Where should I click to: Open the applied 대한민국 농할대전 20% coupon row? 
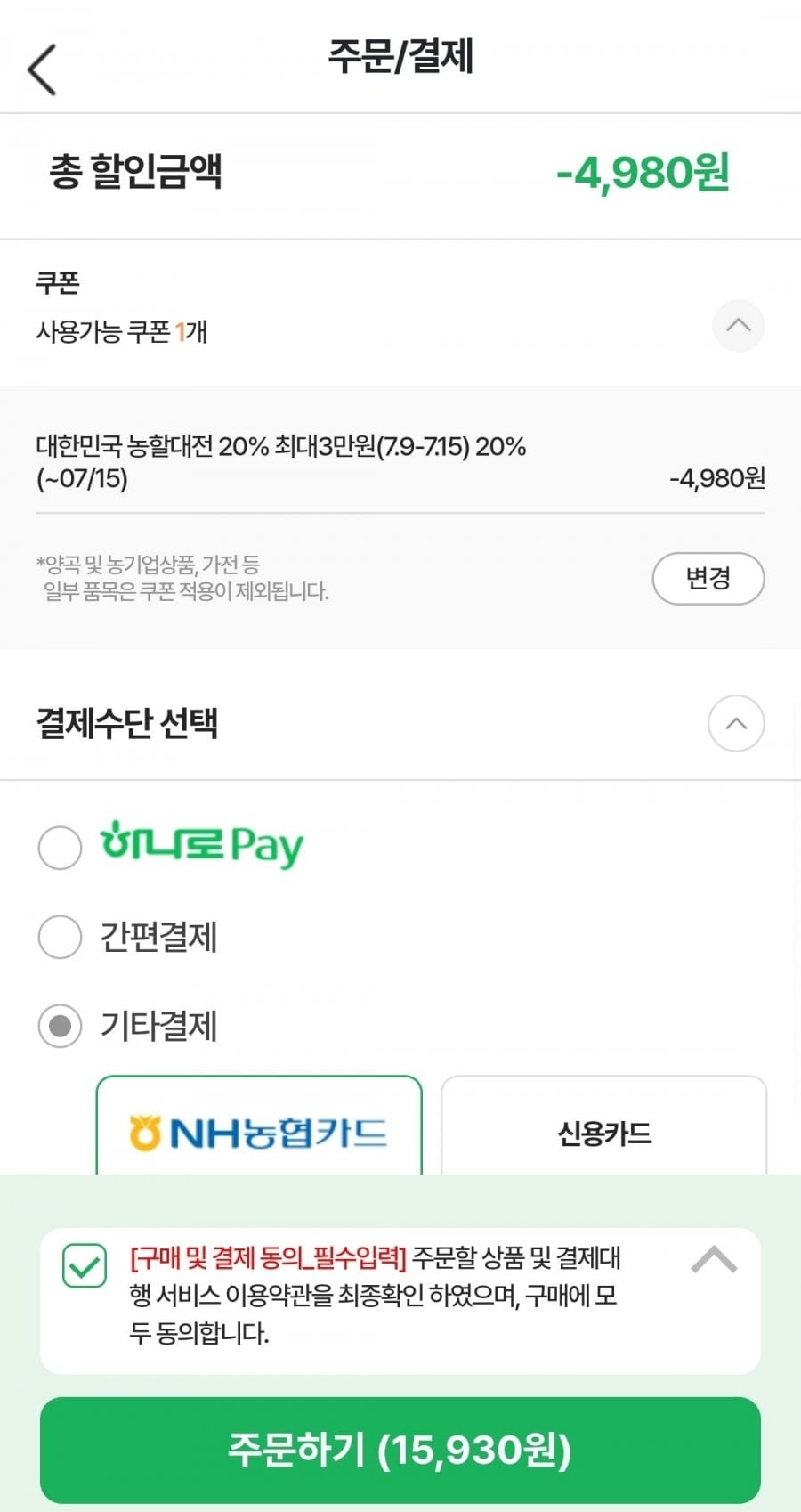pos(400,462)
